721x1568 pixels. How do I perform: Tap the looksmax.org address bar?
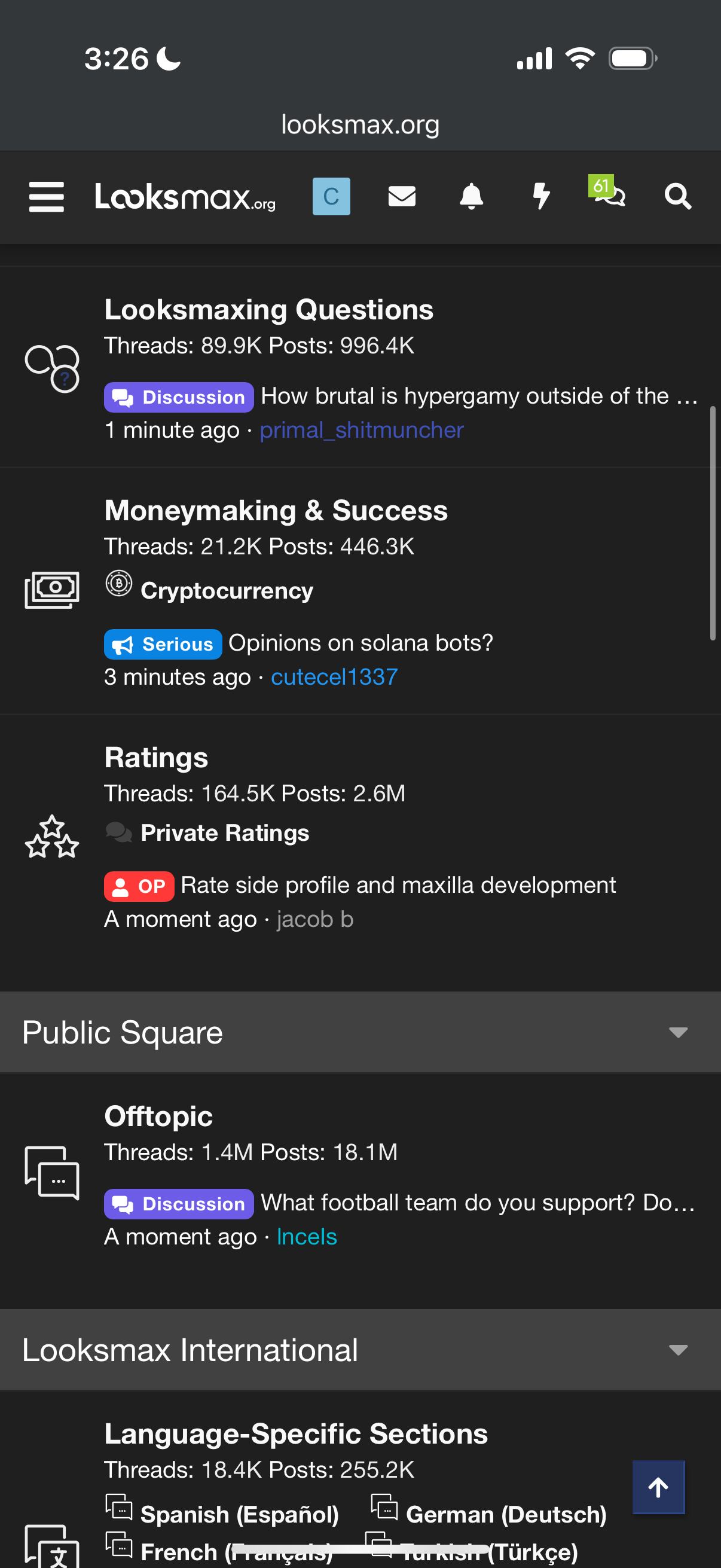point(360,125)
